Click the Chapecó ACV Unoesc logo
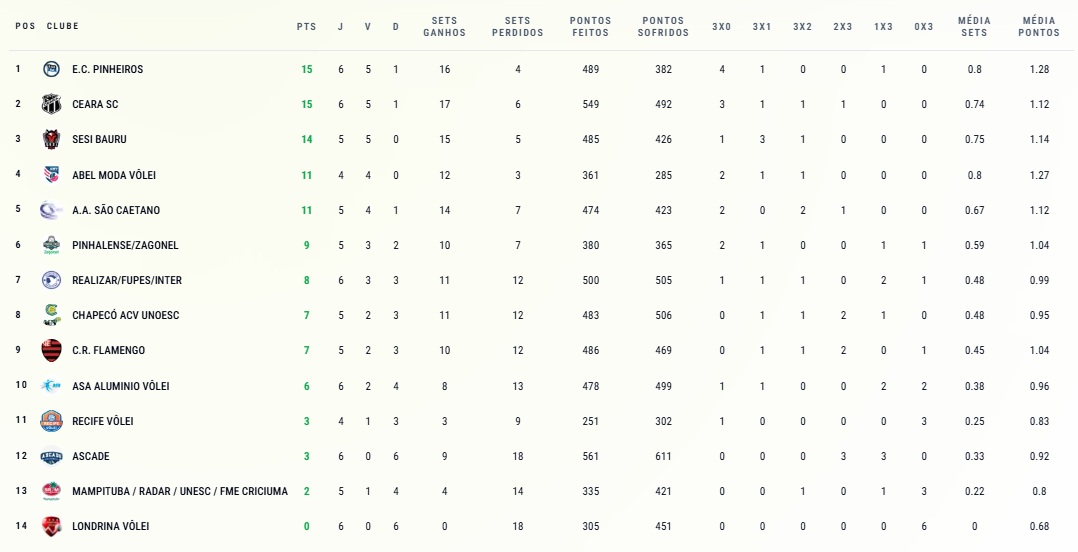 [x=51, y=315]
